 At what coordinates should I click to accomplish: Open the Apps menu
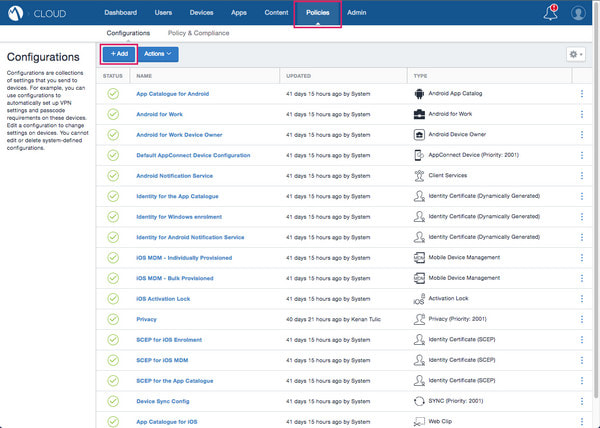(239, 13)
